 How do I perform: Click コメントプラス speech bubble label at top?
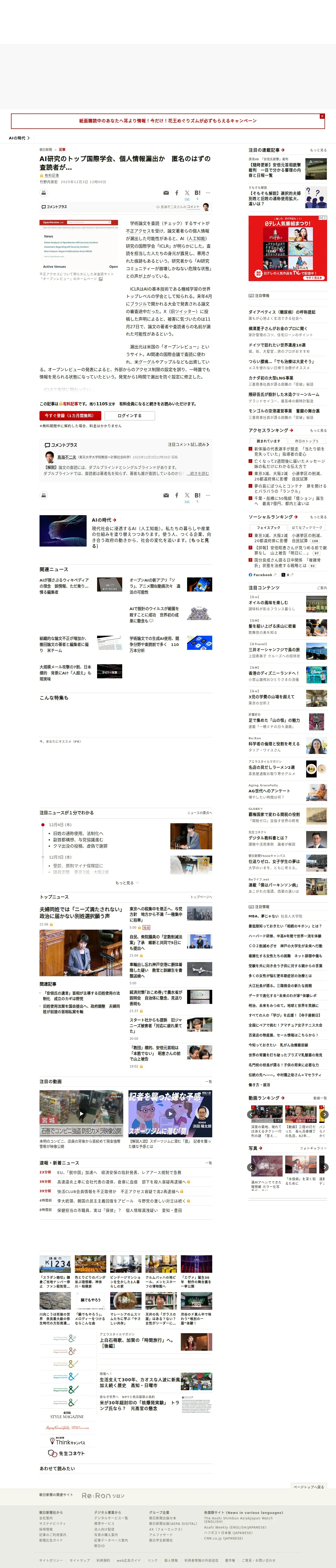point(54,207)
